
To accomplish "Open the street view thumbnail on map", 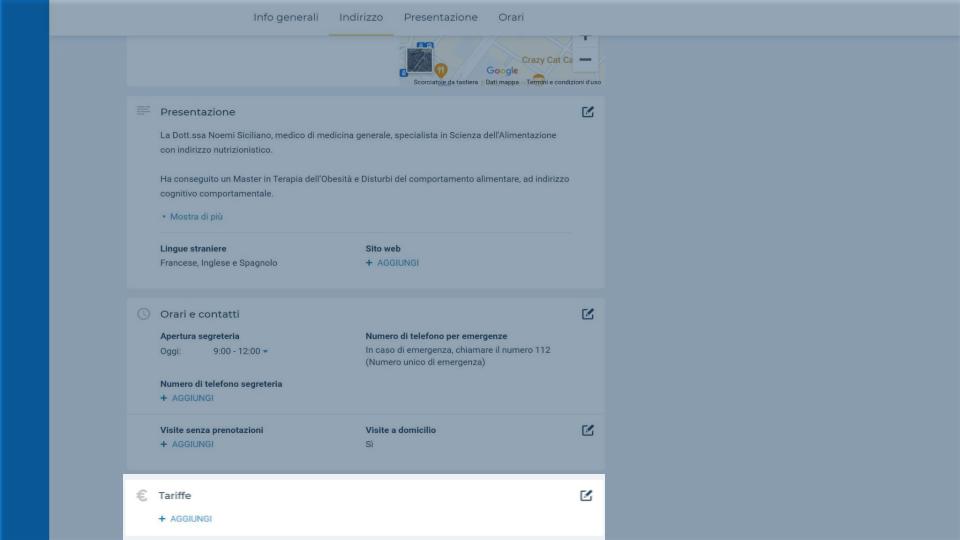I will pos(419,60).
